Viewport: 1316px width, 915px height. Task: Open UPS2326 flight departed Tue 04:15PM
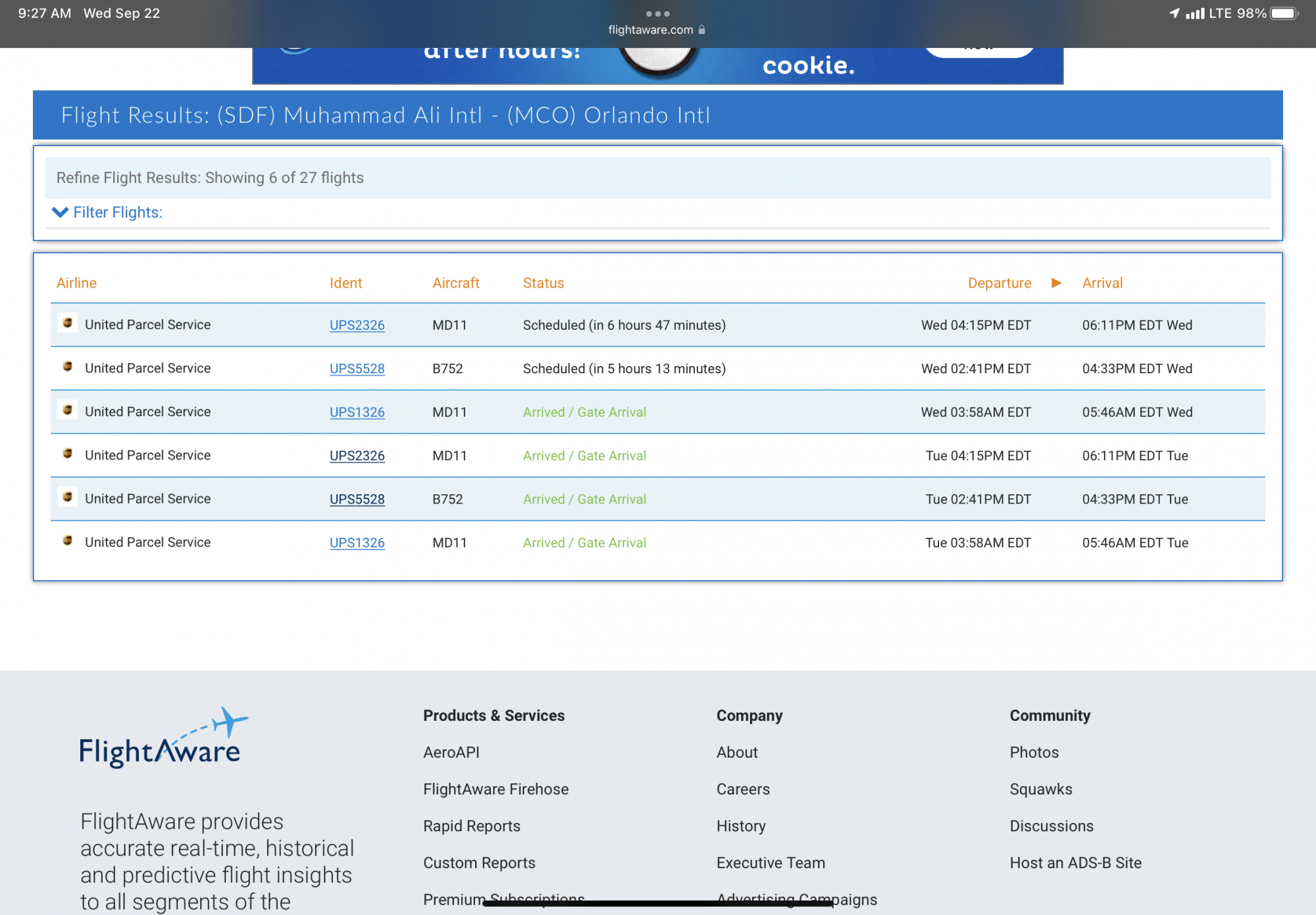click(x=357, y=456)
